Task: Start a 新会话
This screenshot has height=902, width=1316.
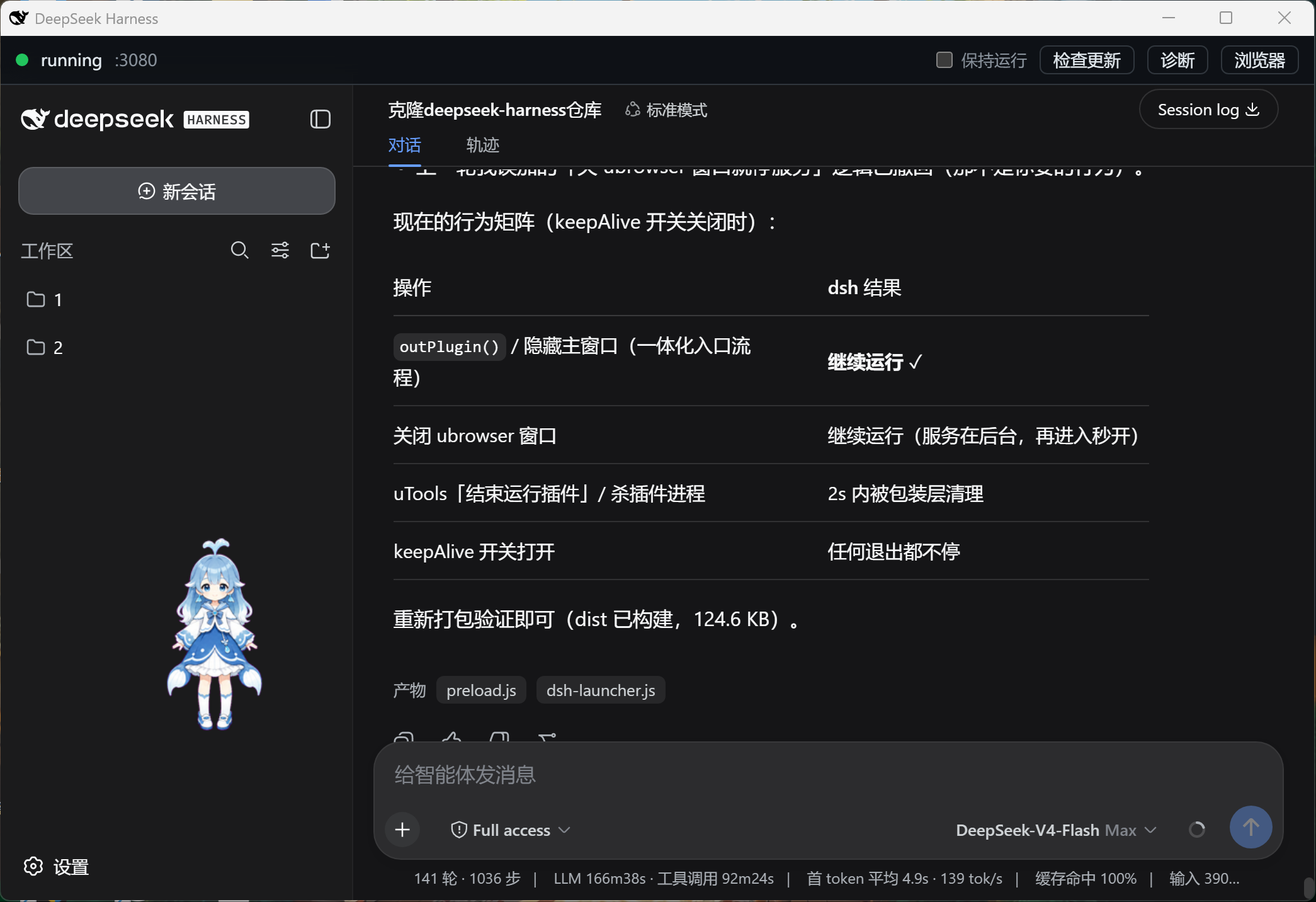Action: [x=177, y=191]
